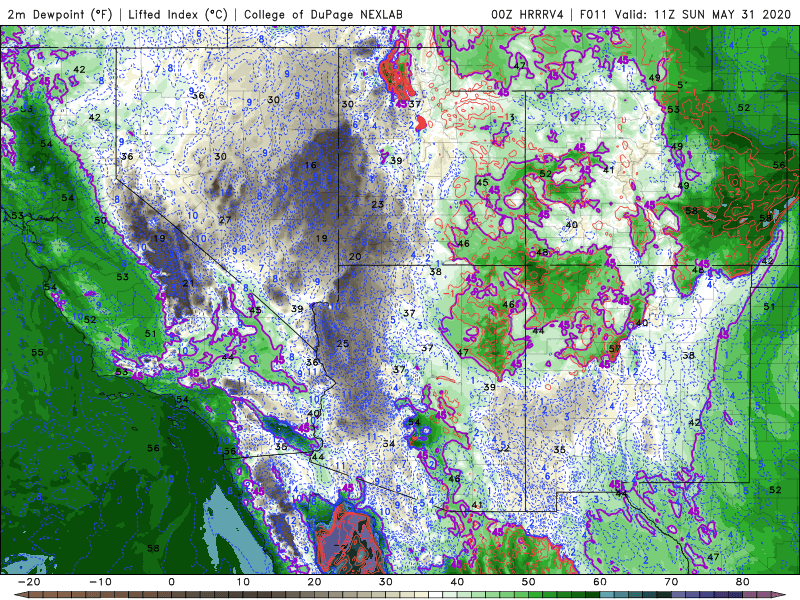
Task: Click the "60" color scale label
Action: coord(600,582)
